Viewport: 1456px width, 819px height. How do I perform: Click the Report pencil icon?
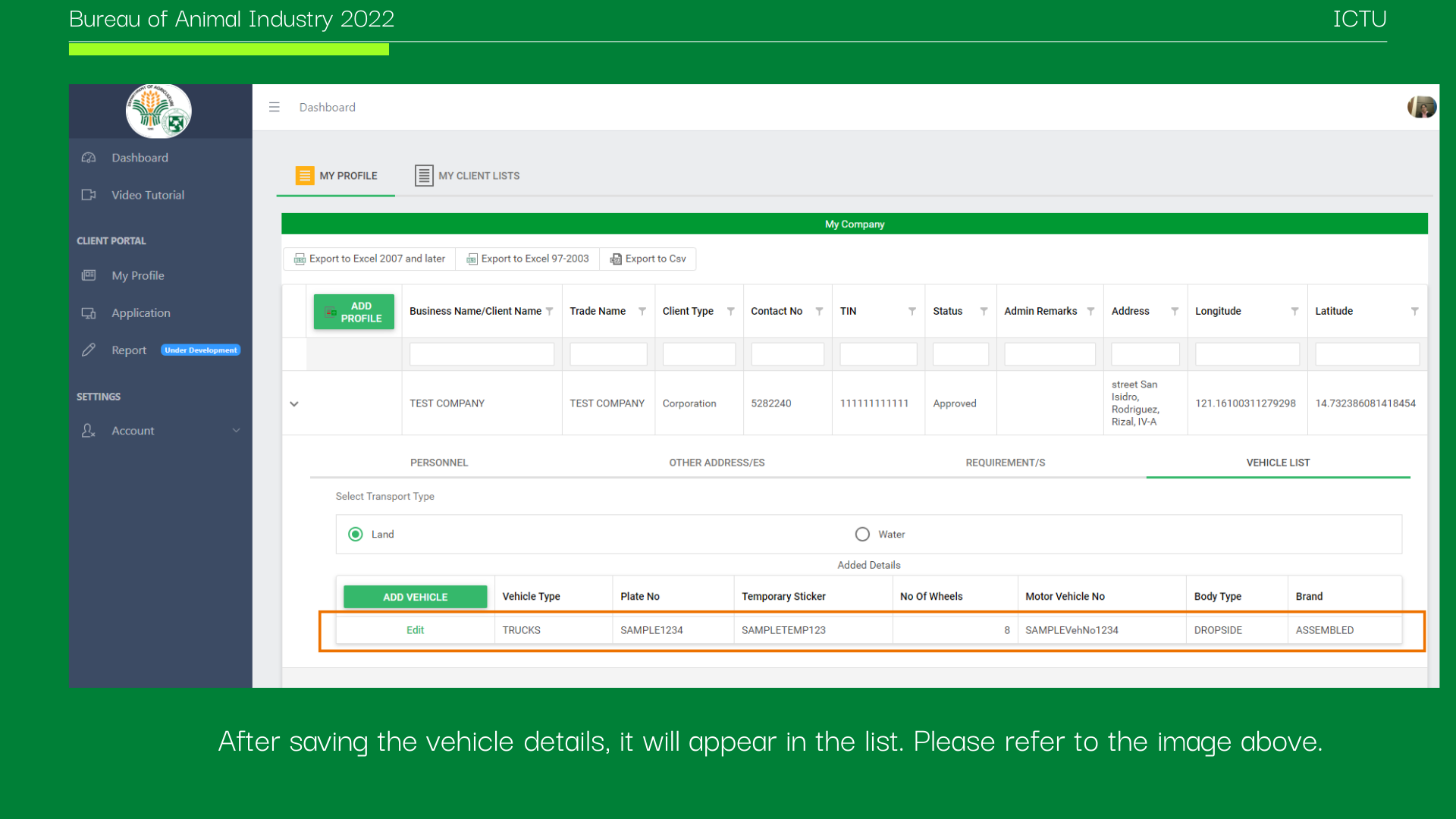(x=89, y=350)
